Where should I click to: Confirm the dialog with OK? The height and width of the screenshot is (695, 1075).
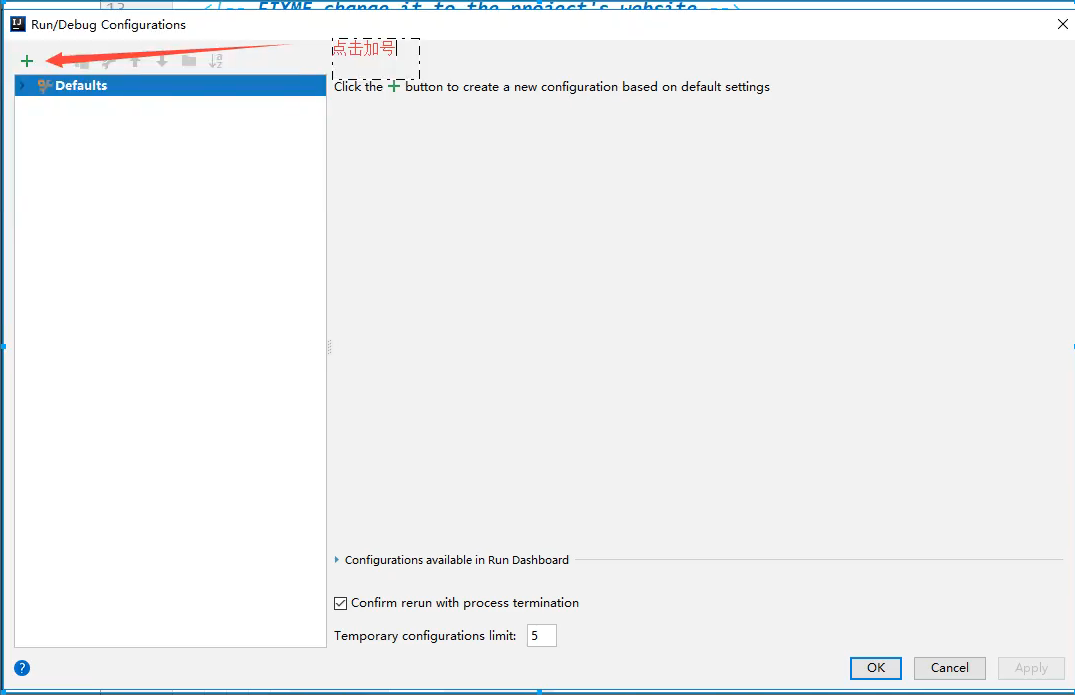pos(875,668)
